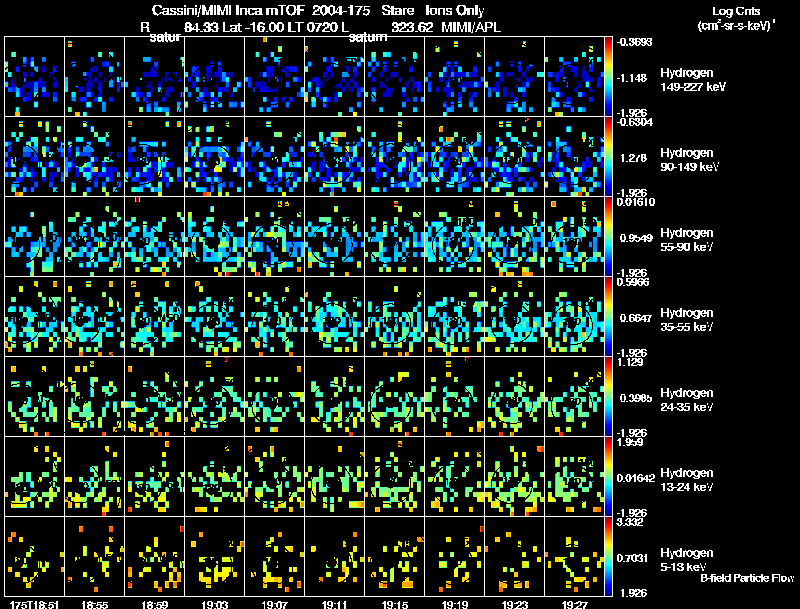Click the Stare text in the header

[x=398, y=11]
